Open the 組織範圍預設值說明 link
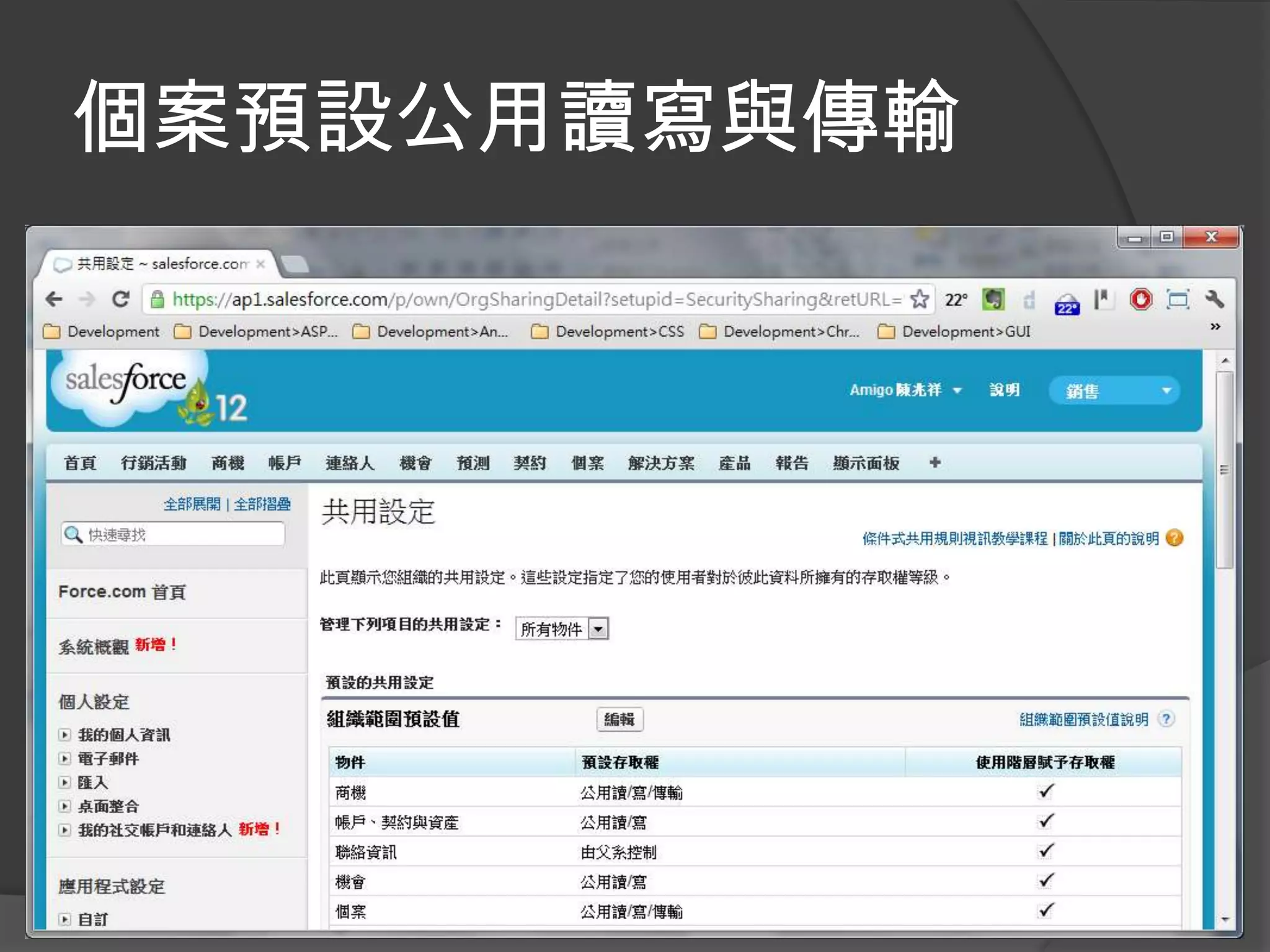The height and width of the screenshot is (952, 1270). [1084, 720]
